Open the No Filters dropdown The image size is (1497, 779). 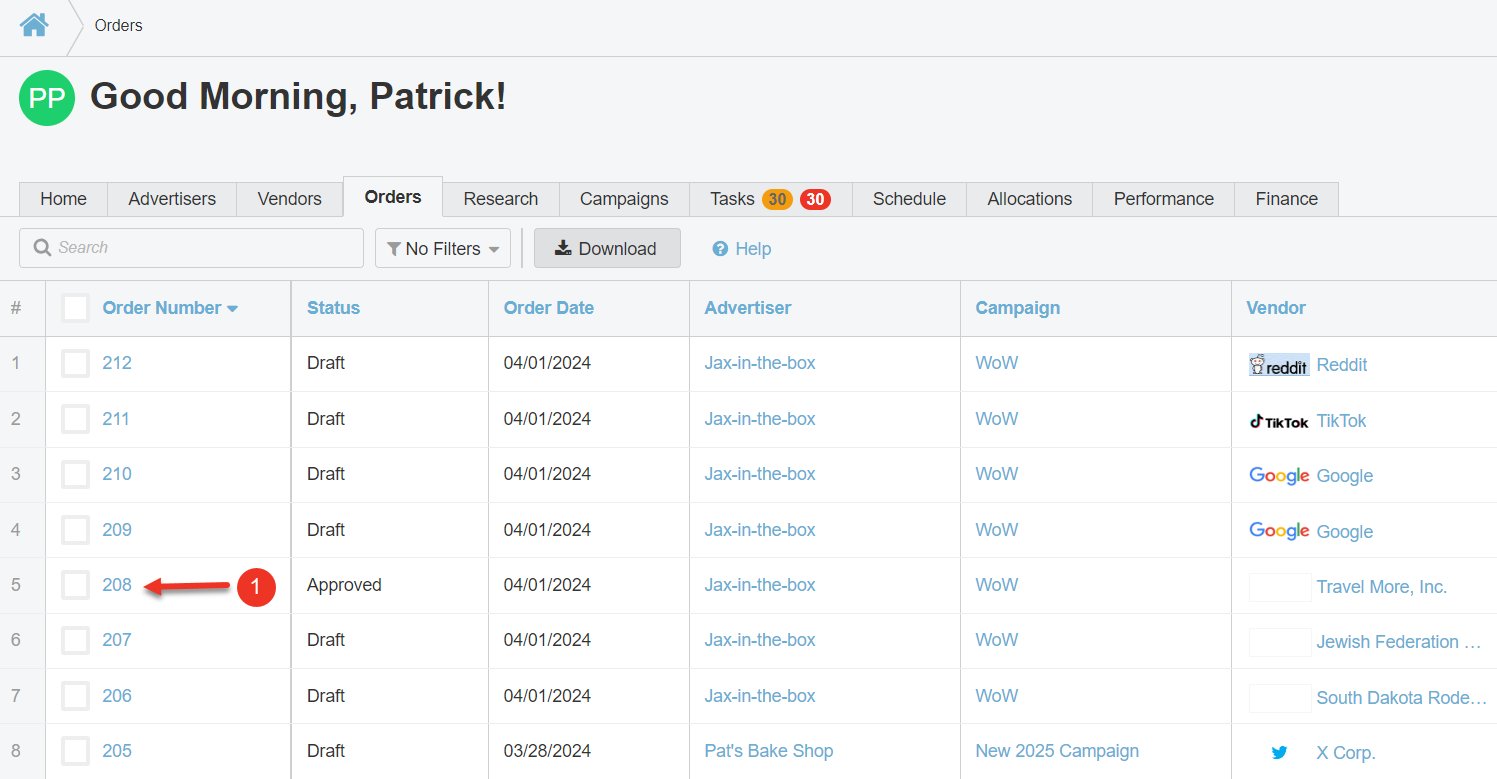tap(442, 248)
